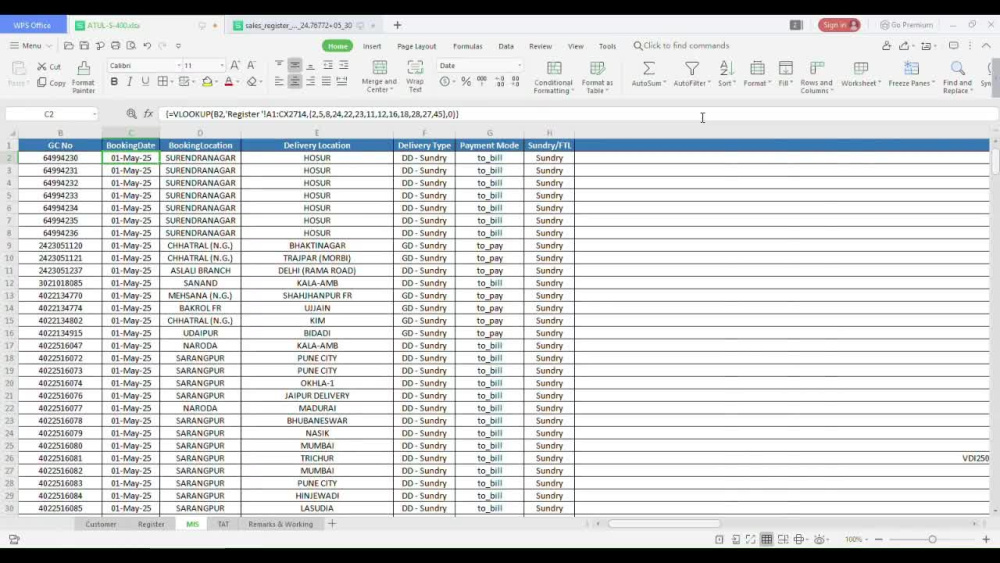Image resolution: width=1000 pixels, height=563 pixels.
Task: Toggle align left
Action: pos(279,82)
